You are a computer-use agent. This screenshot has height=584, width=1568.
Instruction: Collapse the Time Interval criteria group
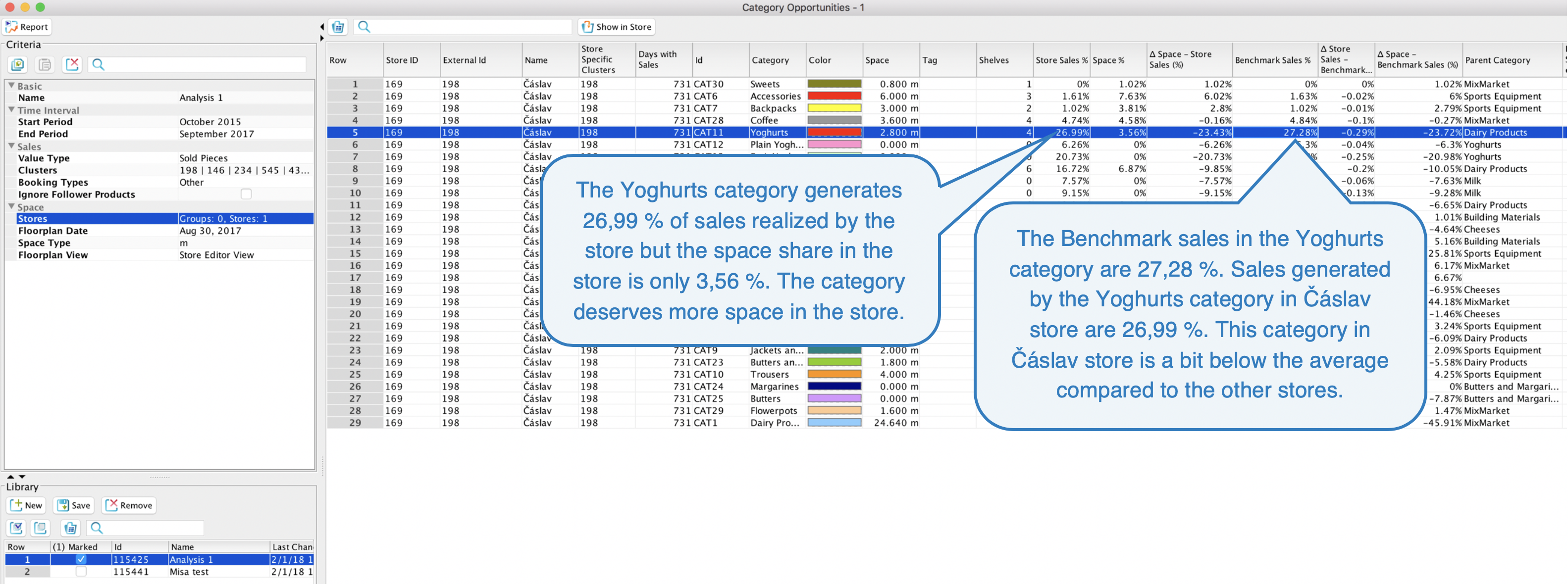(11, 110)
